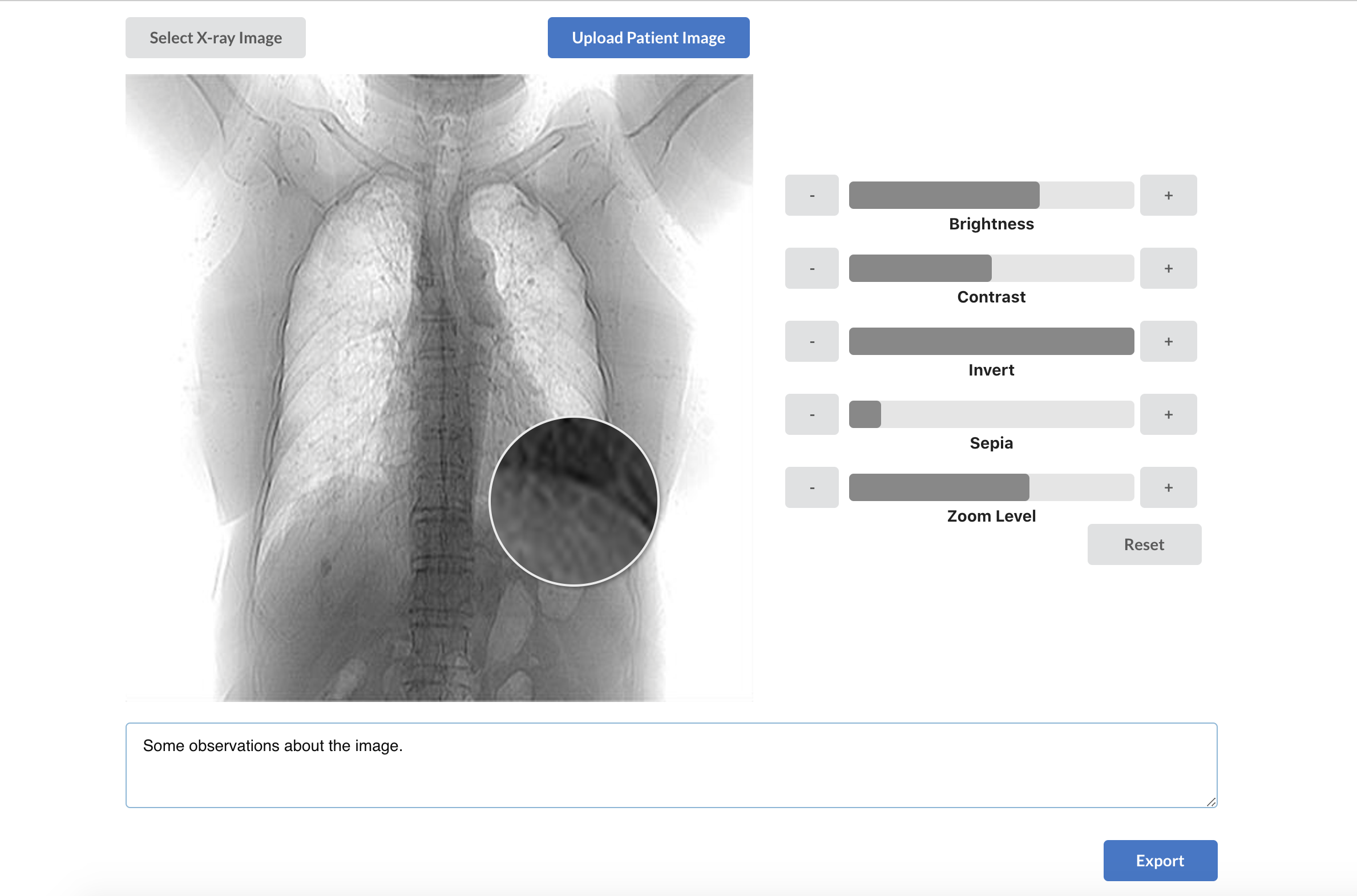Increase brightness with plus button
This screenshot has height=896, width=1357.
tap(1168, 195)
